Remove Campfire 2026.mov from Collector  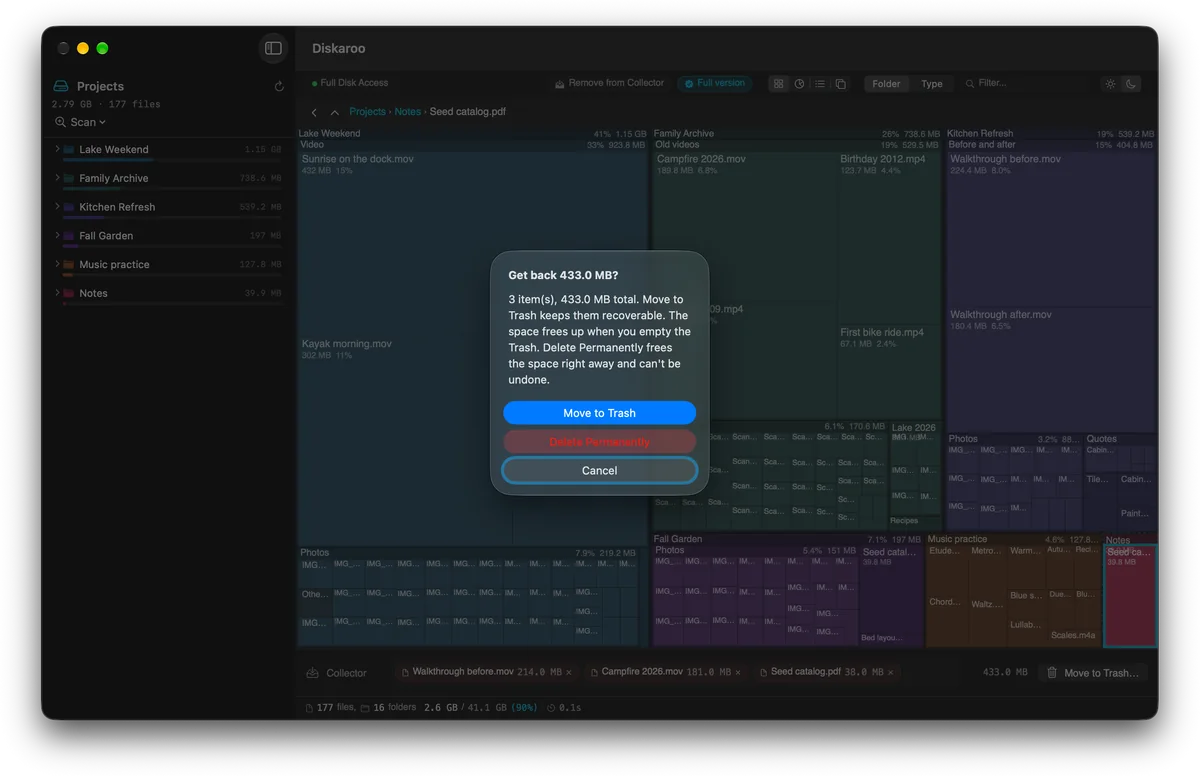point(738,673)
